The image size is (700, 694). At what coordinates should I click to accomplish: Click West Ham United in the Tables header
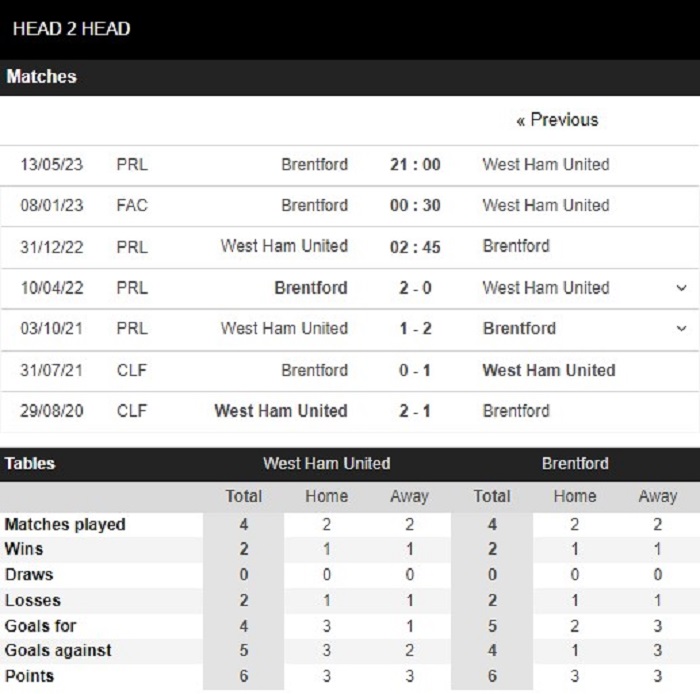click(x=326, y=464)
